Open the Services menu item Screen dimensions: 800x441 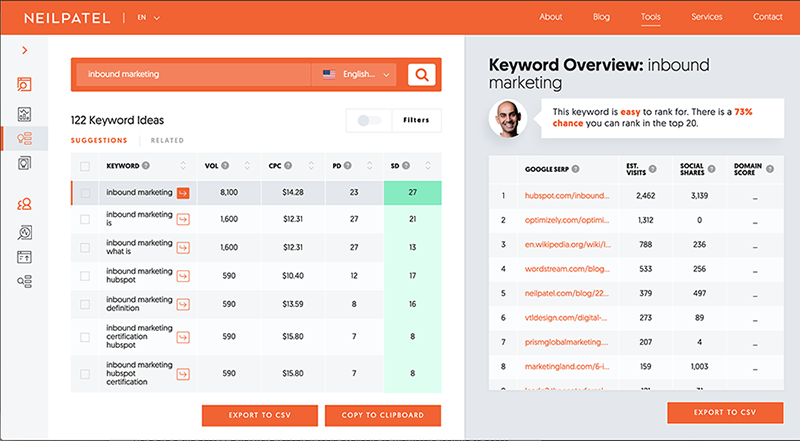[x=707, y=17]
